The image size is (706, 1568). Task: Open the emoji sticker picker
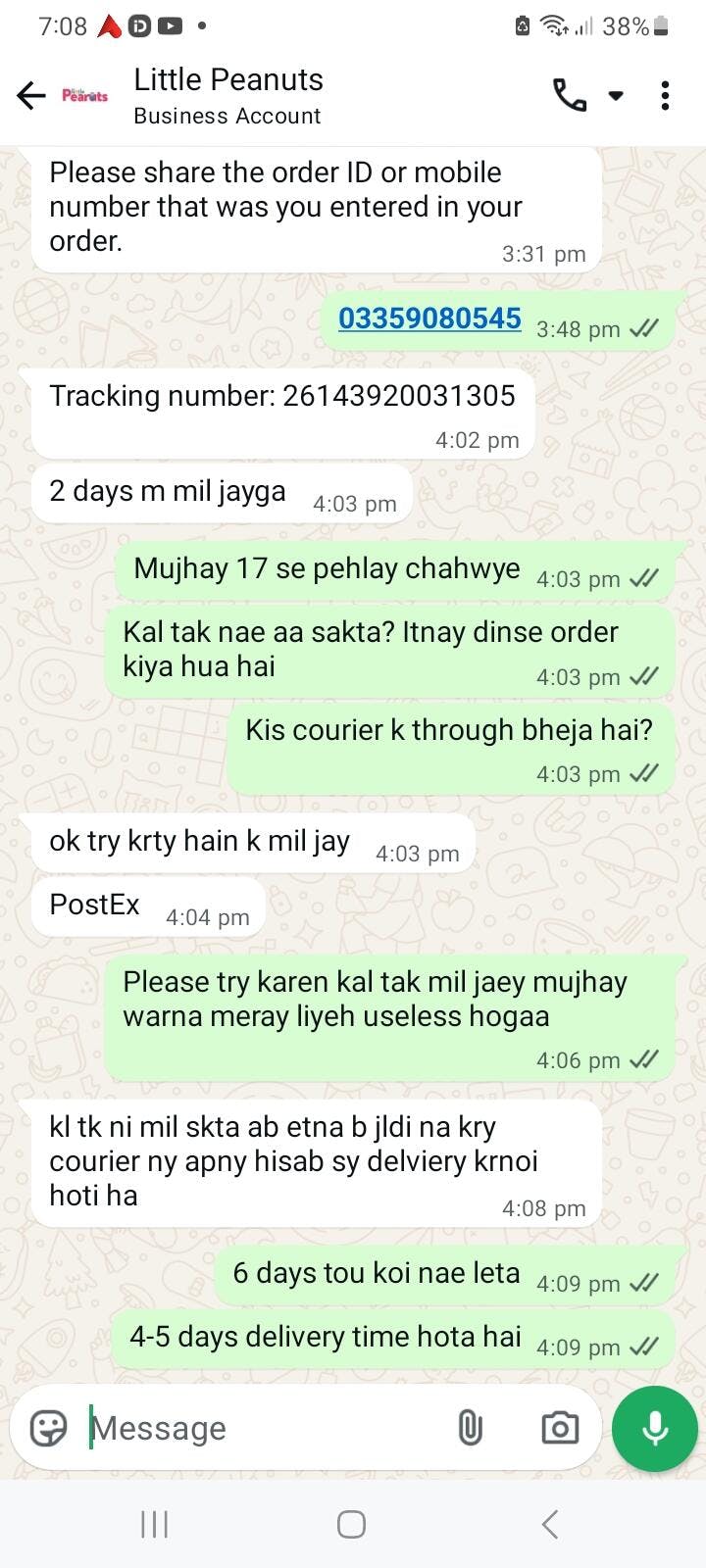pos(49,1428)
